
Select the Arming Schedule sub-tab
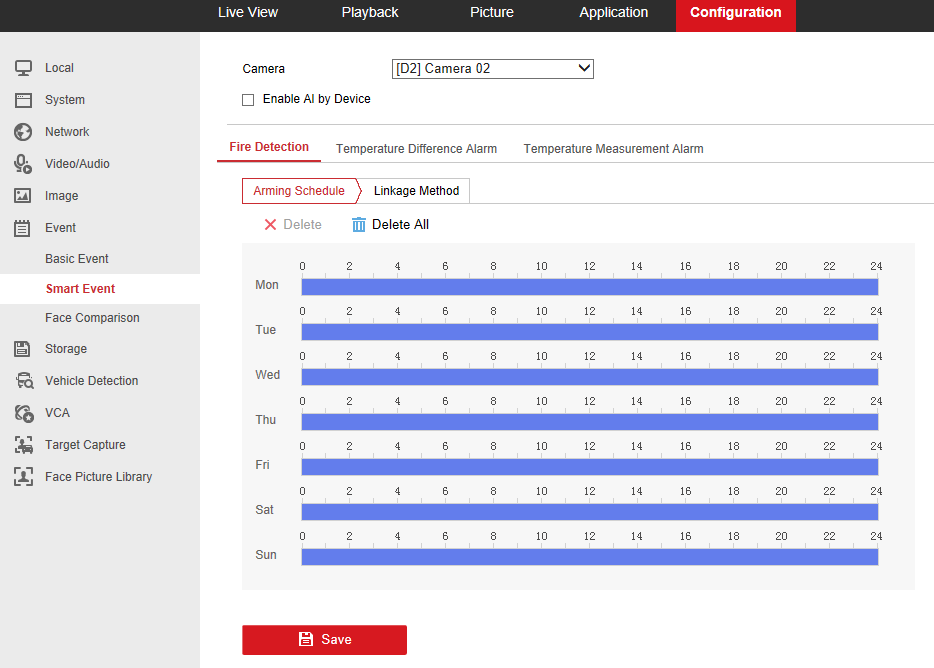pos(299,191)
